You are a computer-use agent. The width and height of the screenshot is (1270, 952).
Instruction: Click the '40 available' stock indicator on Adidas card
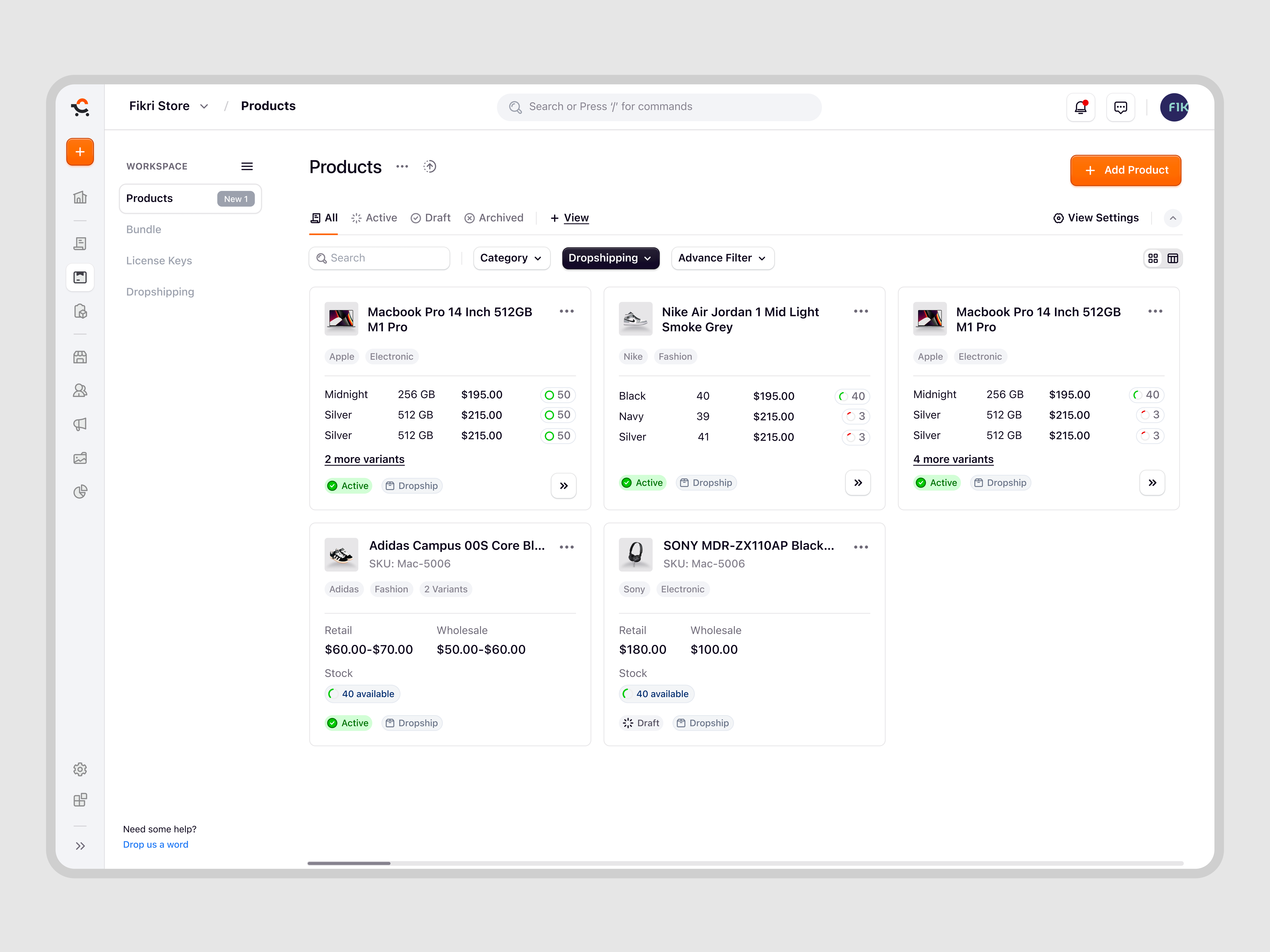[x=362, y=694]
